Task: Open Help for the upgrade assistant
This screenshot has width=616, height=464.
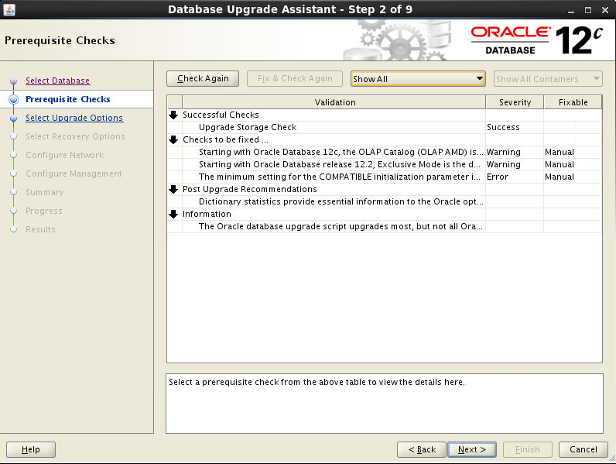Action: click(31, 450)
